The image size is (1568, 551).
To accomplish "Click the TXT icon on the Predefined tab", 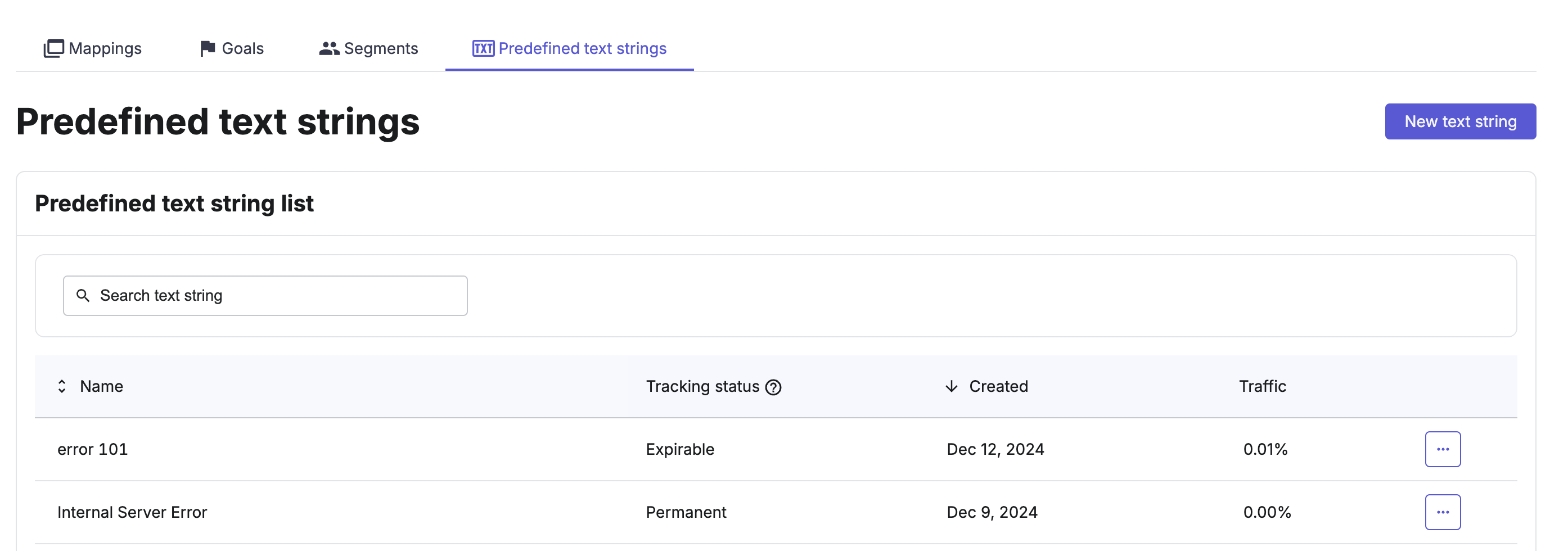I will click(x=483, y=48).
